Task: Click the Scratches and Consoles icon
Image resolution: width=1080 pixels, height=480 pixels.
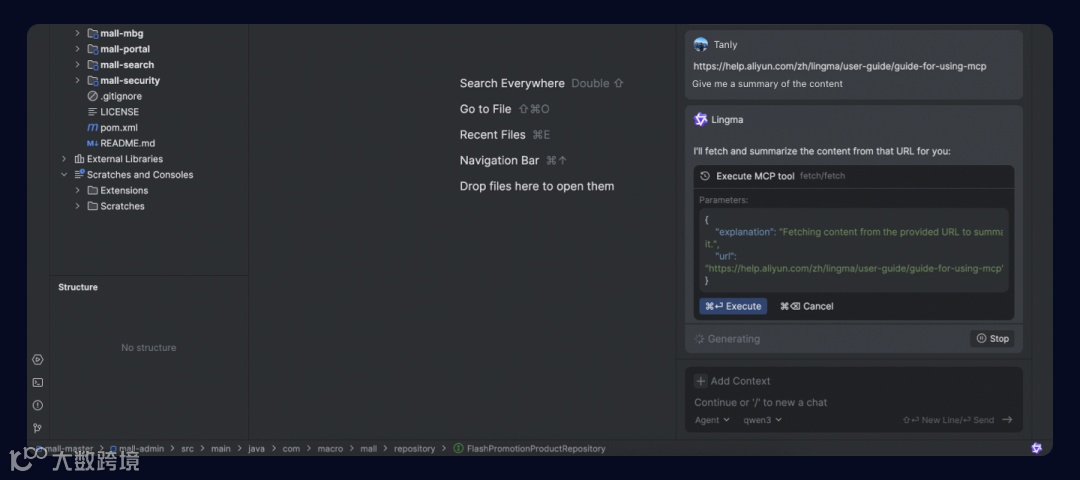Action: [x=79, y=174]
